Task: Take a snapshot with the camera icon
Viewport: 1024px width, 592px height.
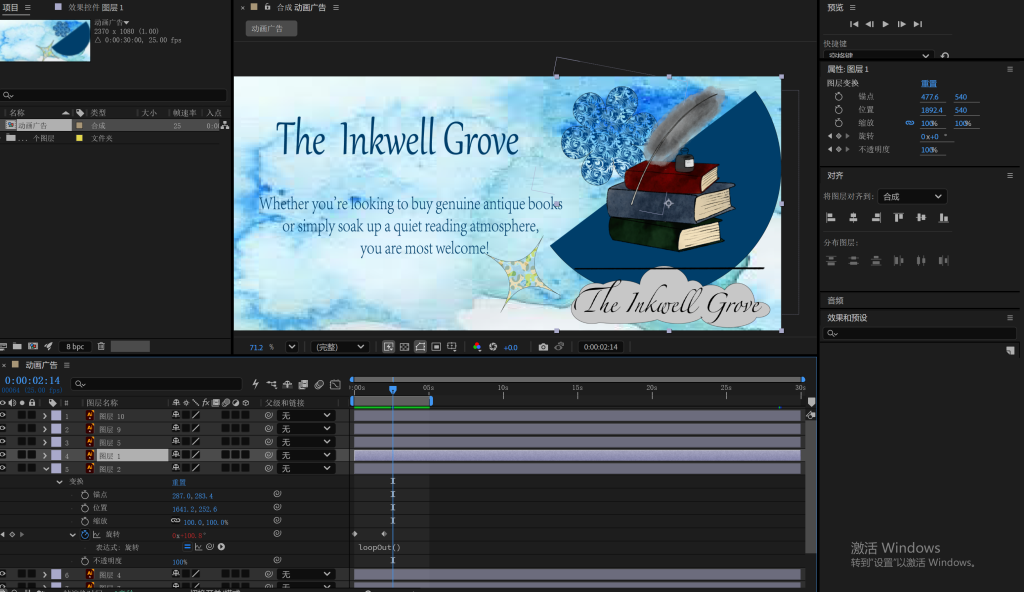Action: tap(543, 347)
